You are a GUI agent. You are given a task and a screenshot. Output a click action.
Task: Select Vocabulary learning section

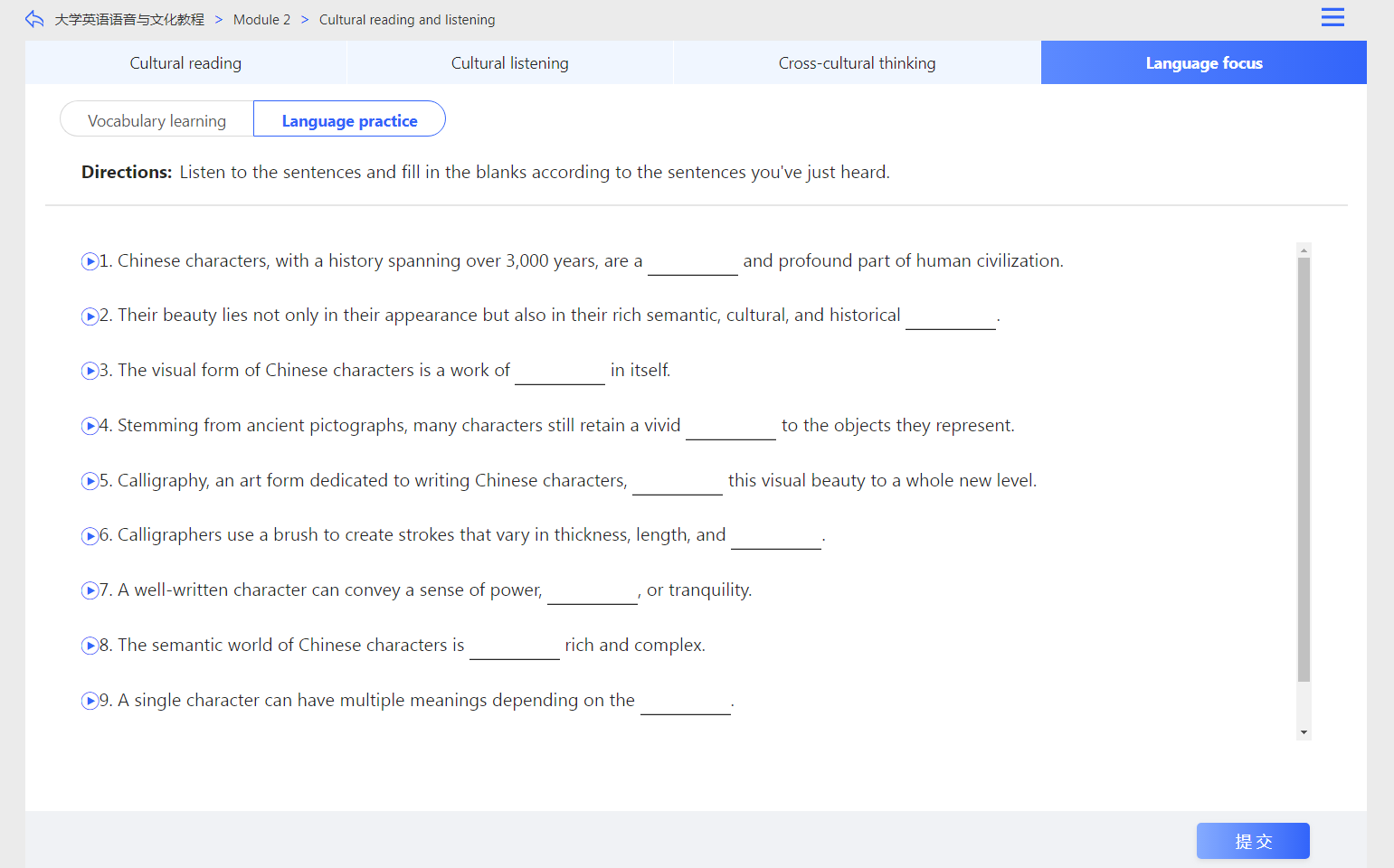(156, 120)
